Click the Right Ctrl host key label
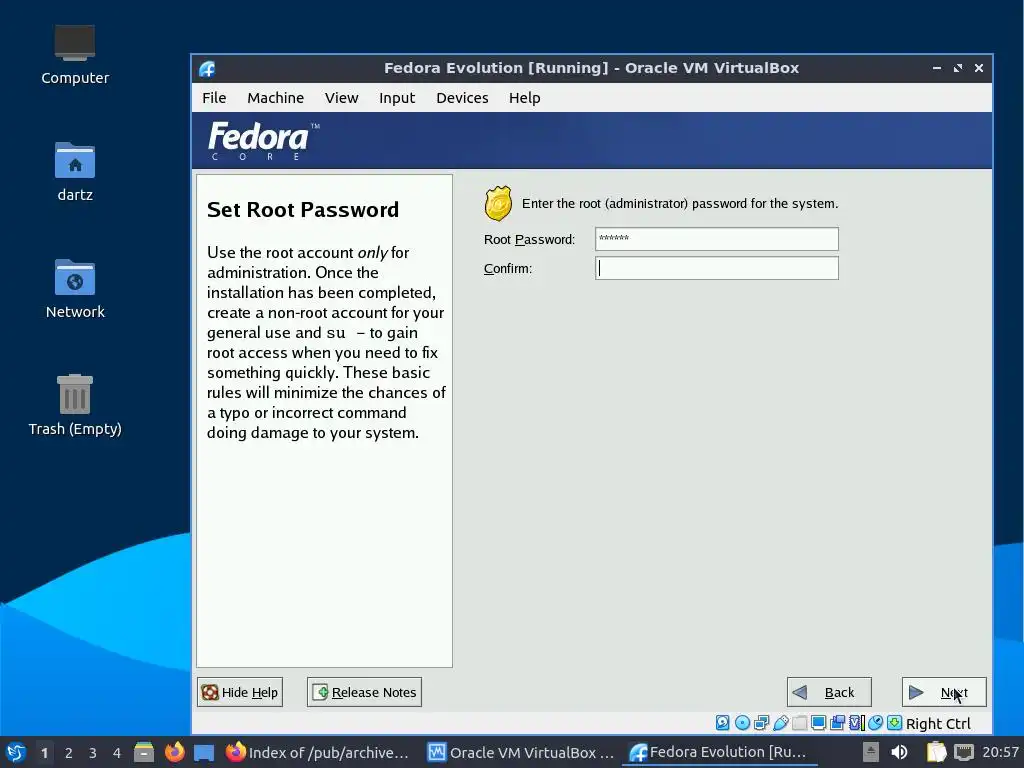This screenshot has width=1024, height=768. pos(938,724)
